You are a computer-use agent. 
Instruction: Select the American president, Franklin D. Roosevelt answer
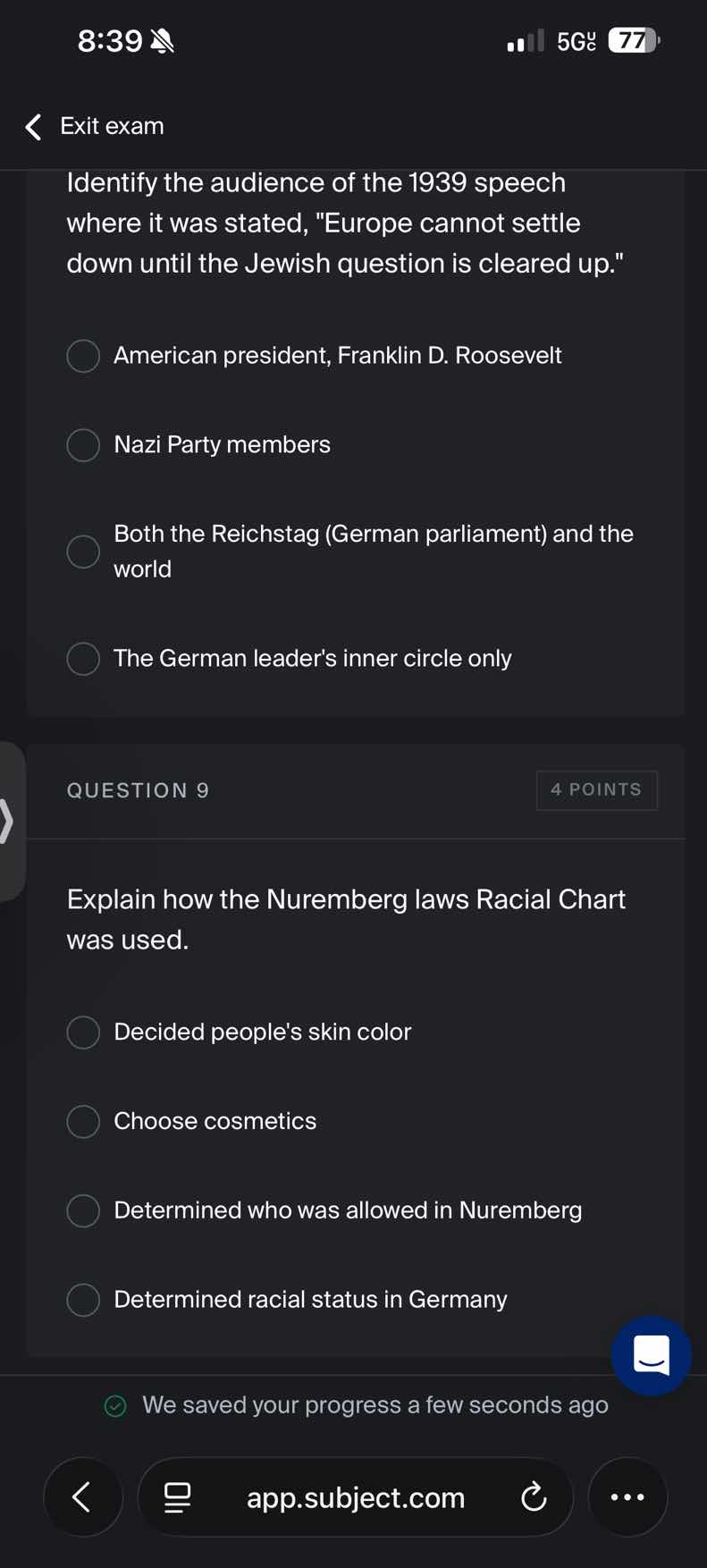point(82,355)
